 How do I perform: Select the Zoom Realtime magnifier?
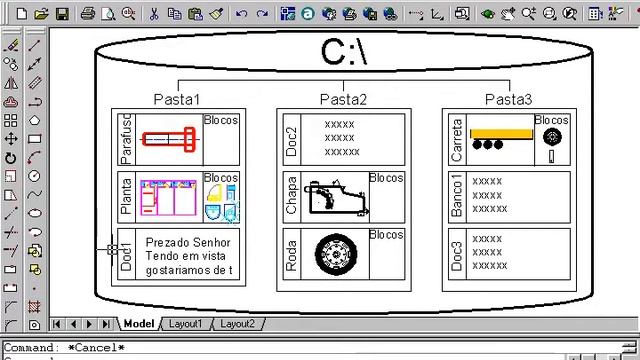tap(529, 14)
